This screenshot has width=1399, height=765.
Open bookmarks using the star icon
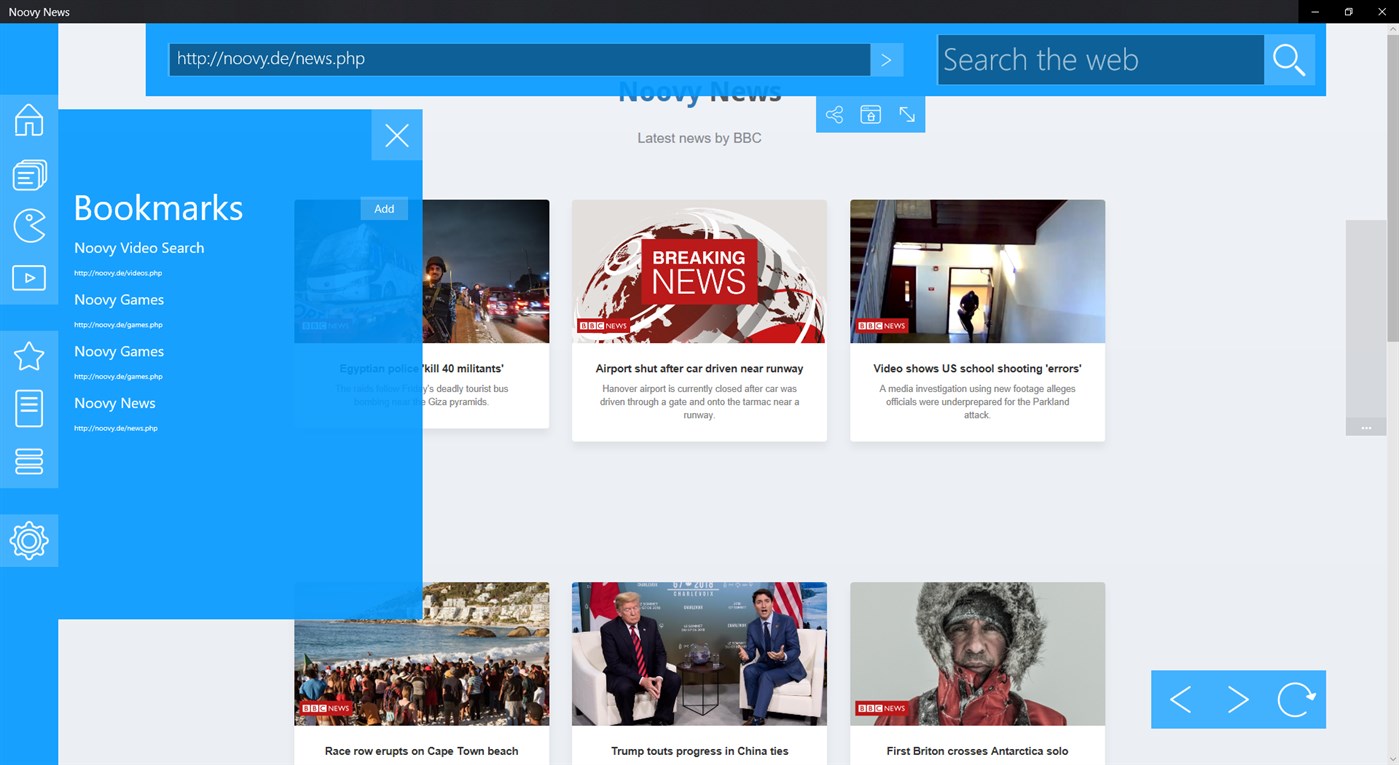29,355
